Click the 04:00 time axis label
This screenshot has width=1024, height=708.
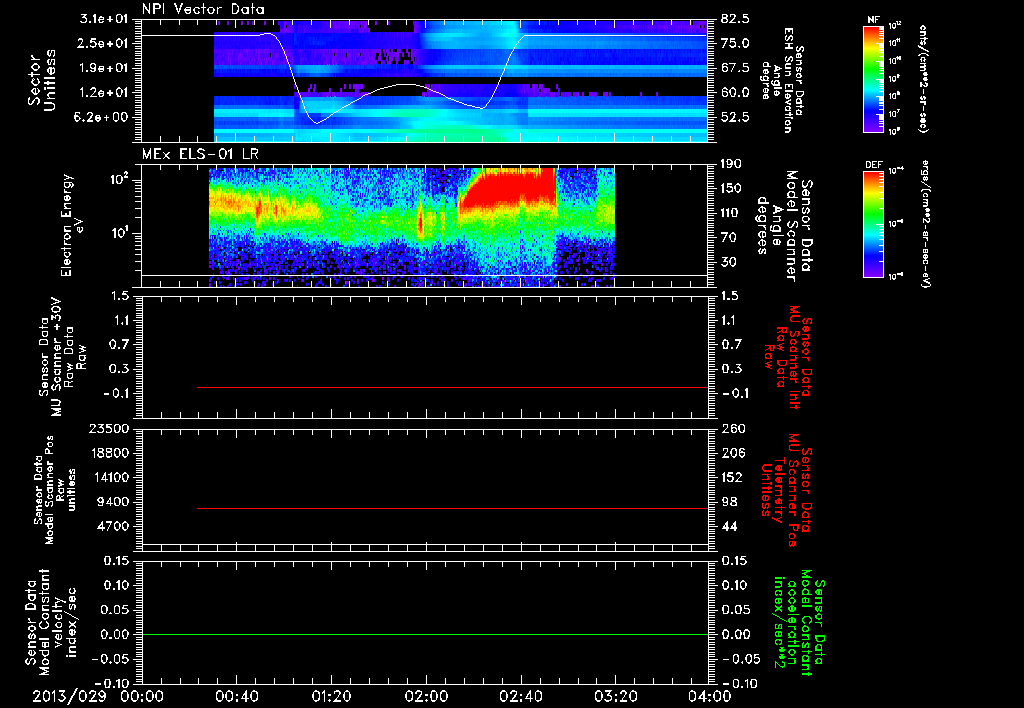point(710,696)
